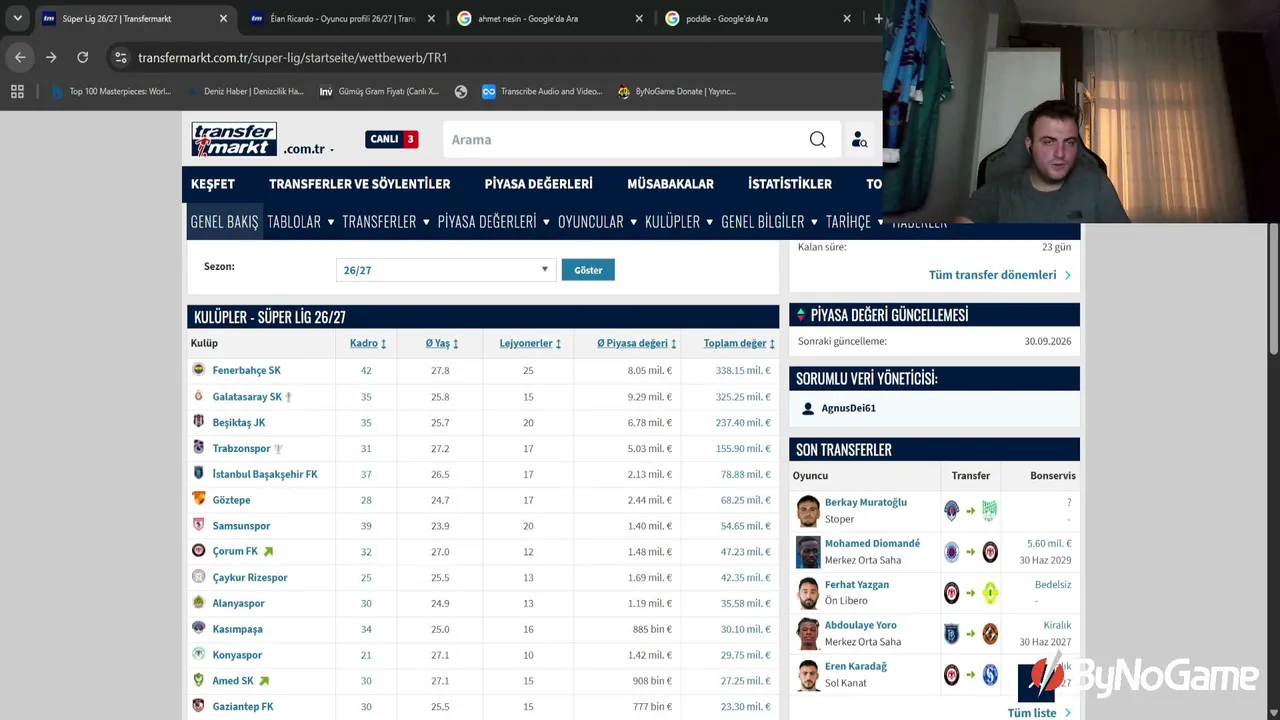The width and height of the screenshot is (1280, 720).
Task: Open TRANSFERLER VE SÖYLENTİLER main menu
Action: [x=360, y=184]
